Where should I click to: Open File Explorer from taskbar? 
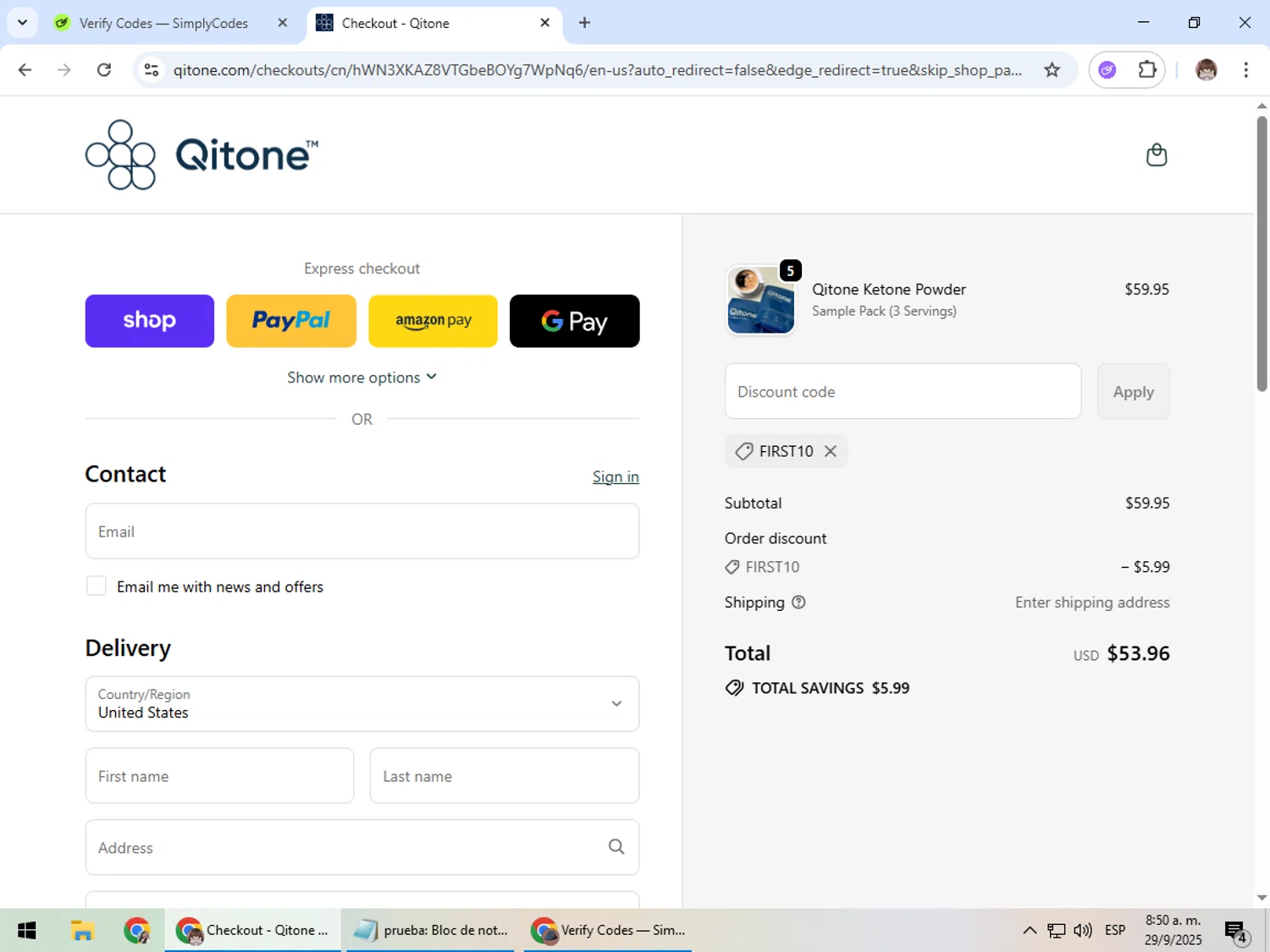click(x=82, y=931)
